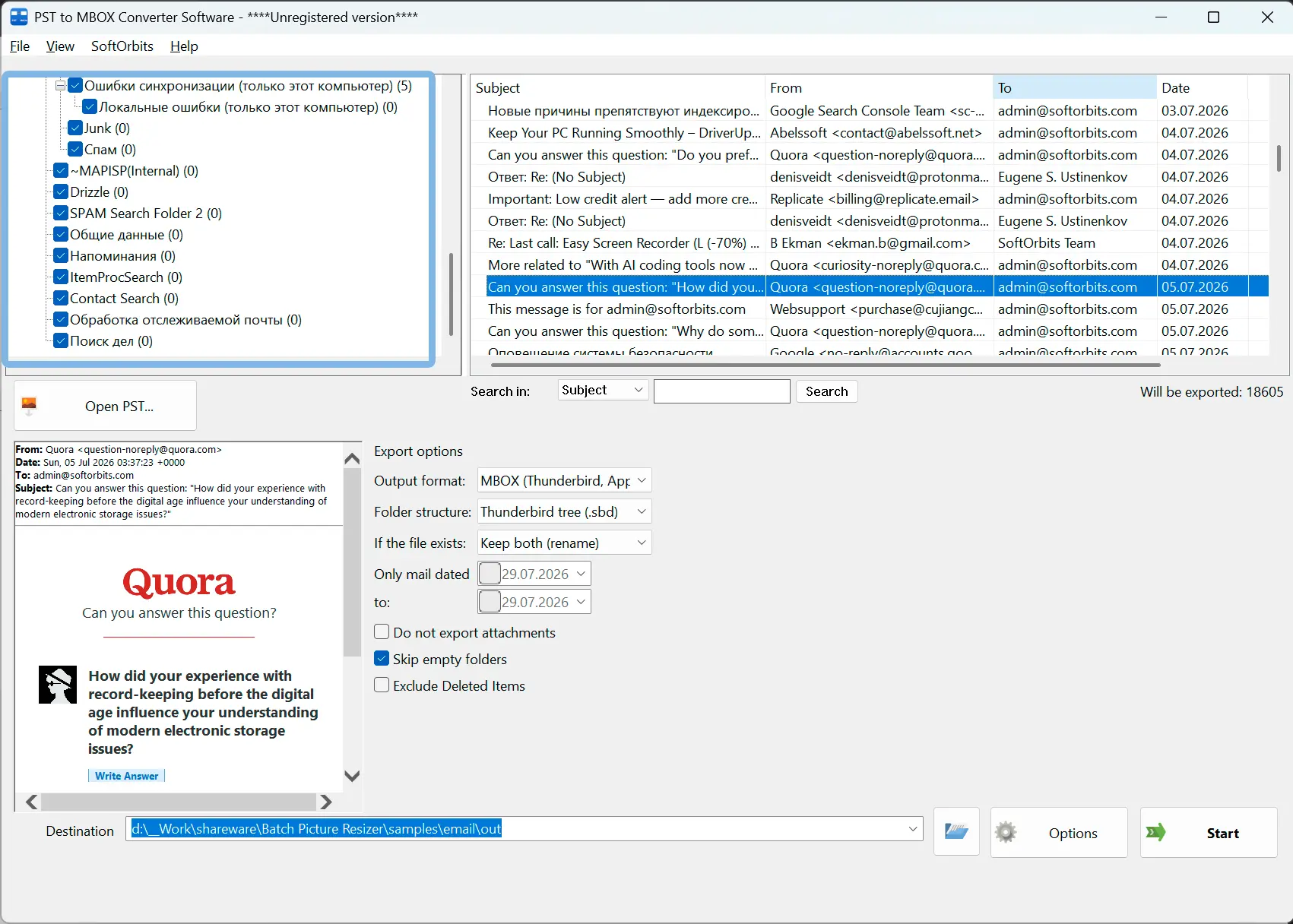Image resolution: width=1293 pixels, height=924 pixels.
Task: Expand the Destination path dropdown
Action: [x=913, y=829]
